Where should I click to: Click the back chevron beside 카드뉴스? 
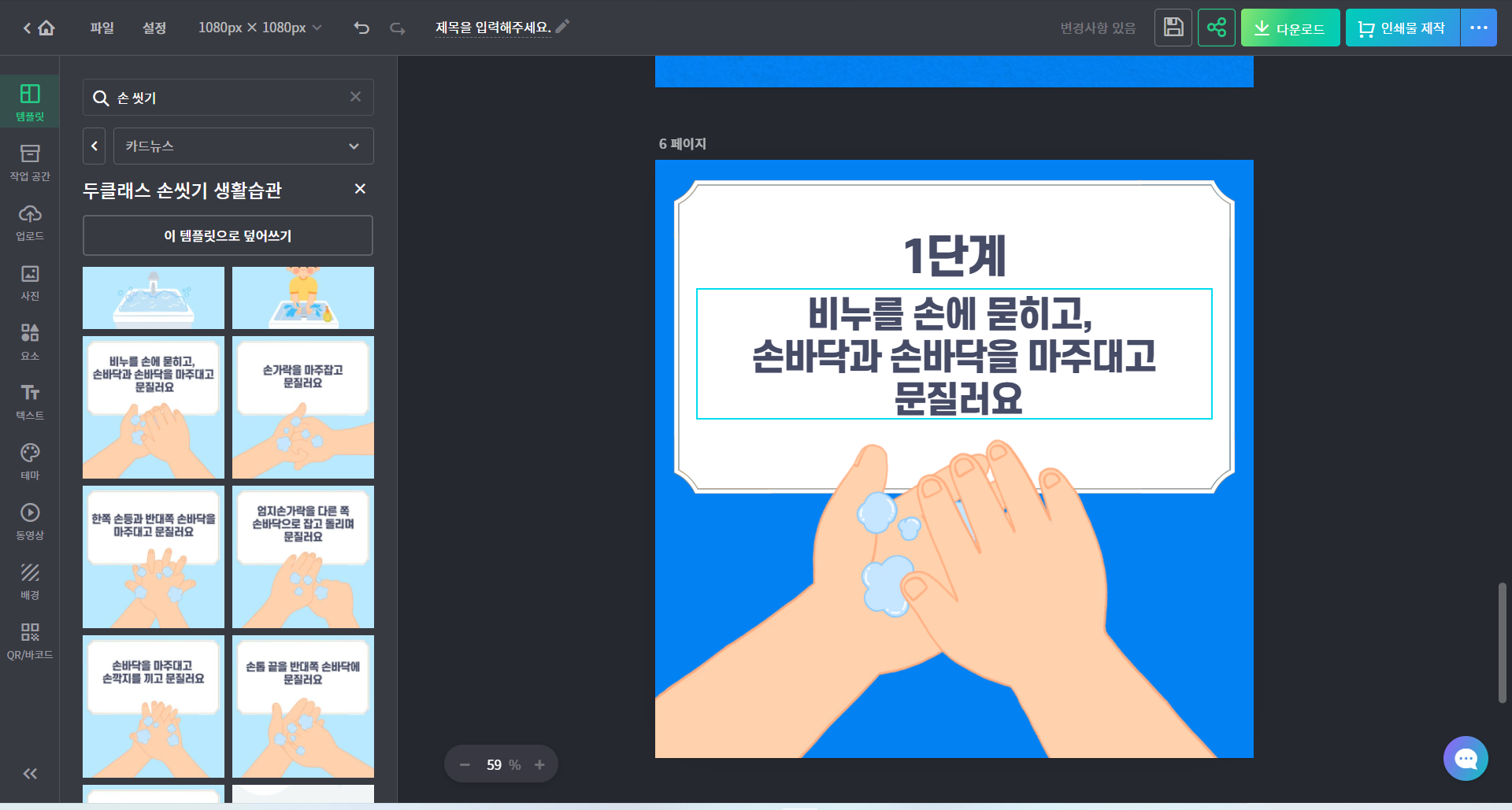point(94,146)
